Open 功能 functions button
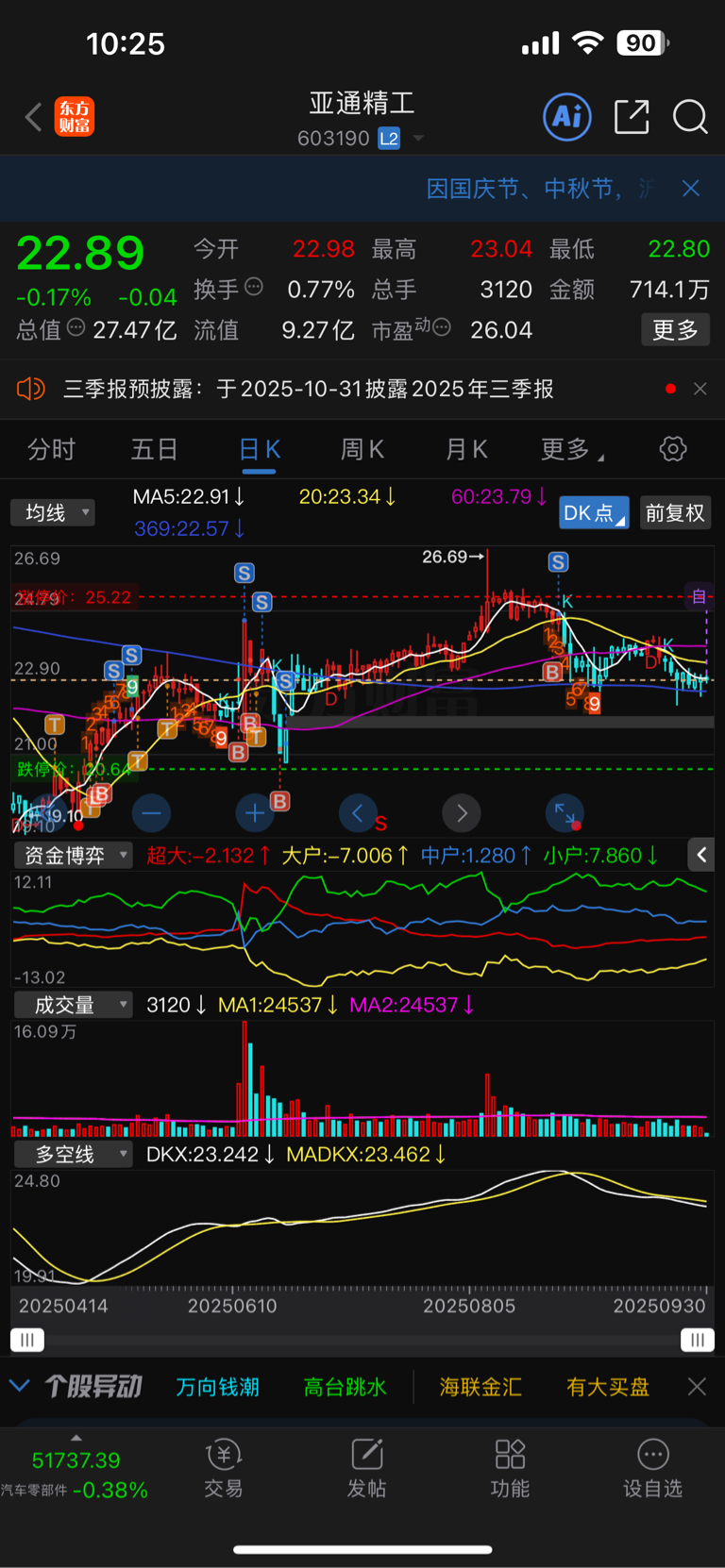 point(510,1470)
